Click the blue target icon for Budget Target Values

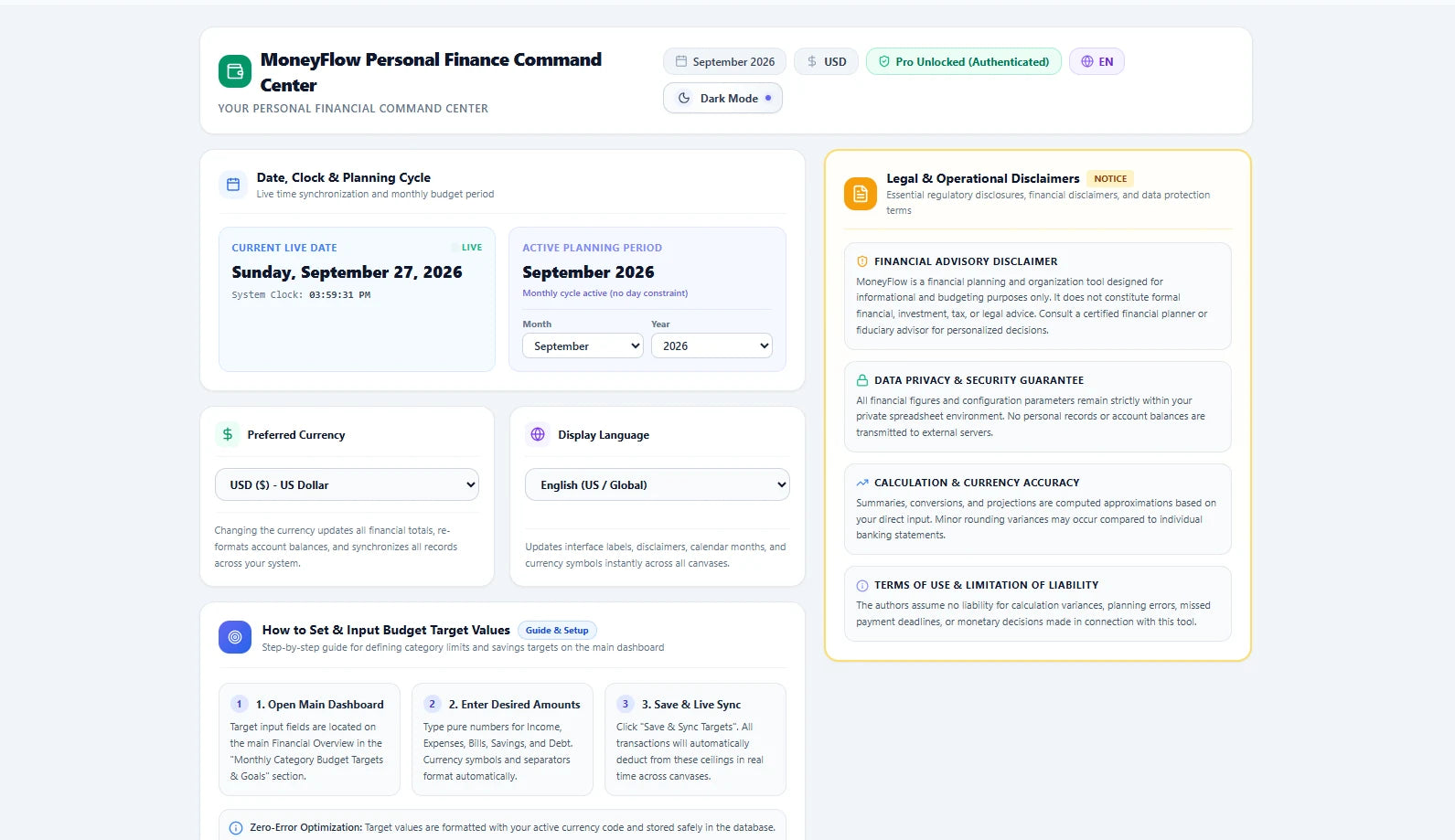tap(235, 637)
